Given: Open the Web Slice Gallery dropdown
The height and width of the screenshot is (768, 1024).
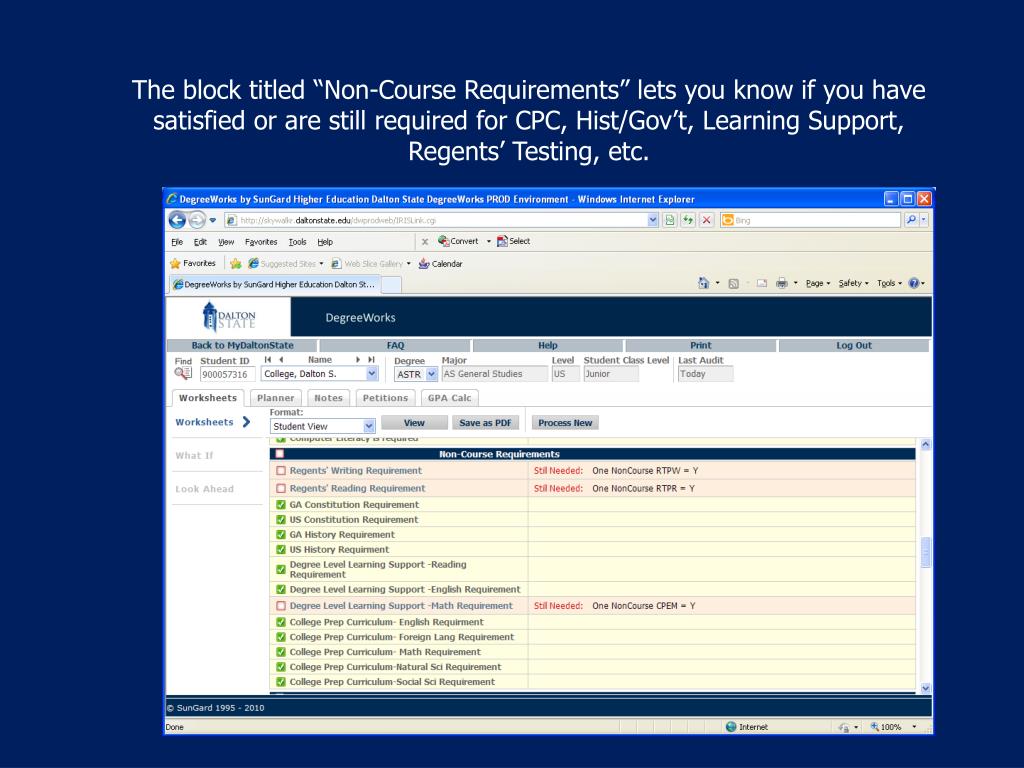Looking at the screenshot, I should [409, 264].
